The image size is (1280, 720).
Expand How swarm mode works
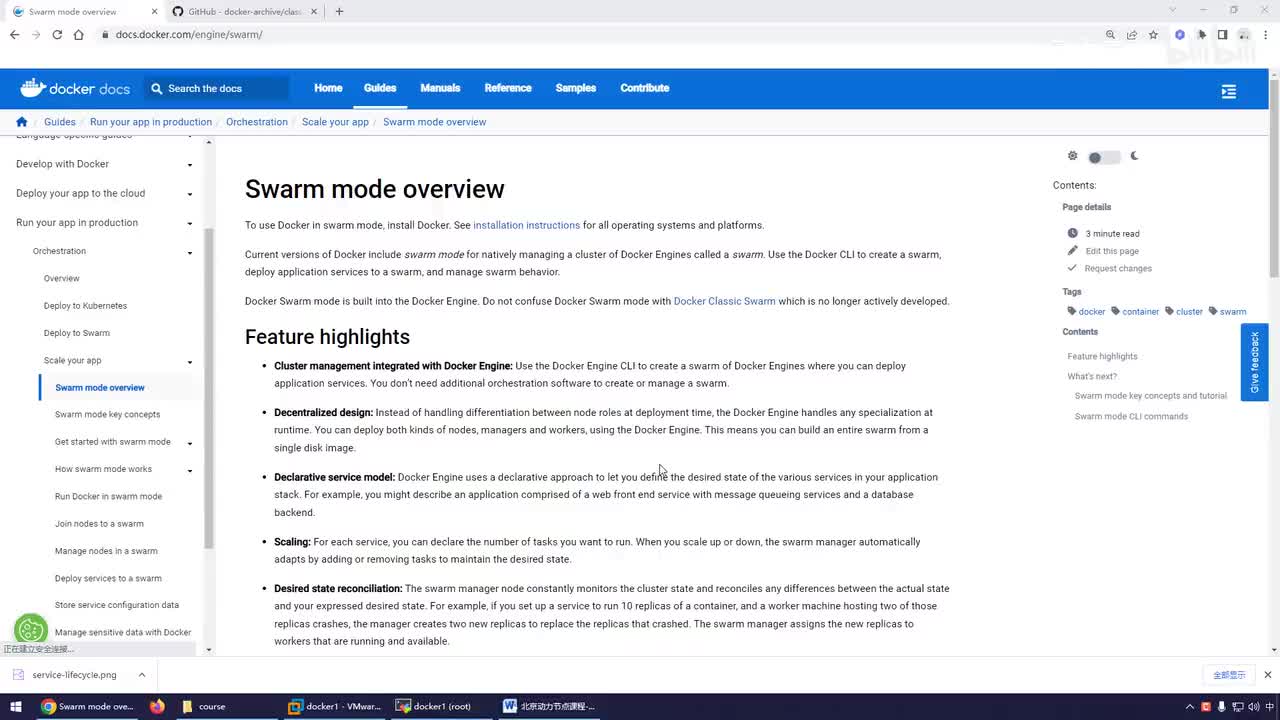pos(190,470)
